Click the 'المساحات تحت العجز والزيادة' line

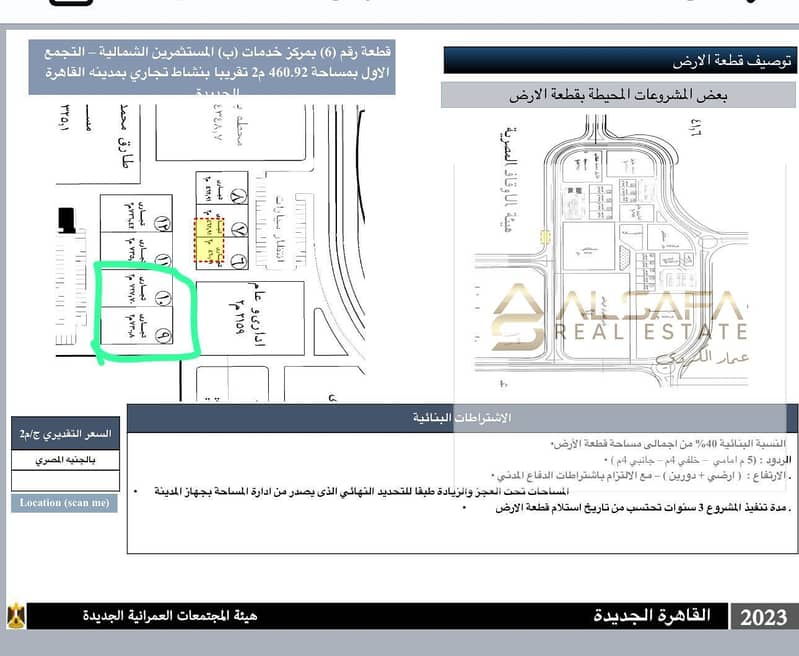(x=361, y=491)
